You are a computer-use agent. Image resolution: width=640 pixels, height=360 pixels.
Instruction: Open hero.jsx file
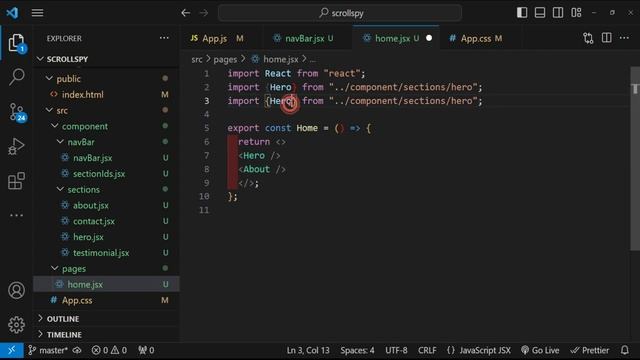pyautogui.click(x=106, y=237)
